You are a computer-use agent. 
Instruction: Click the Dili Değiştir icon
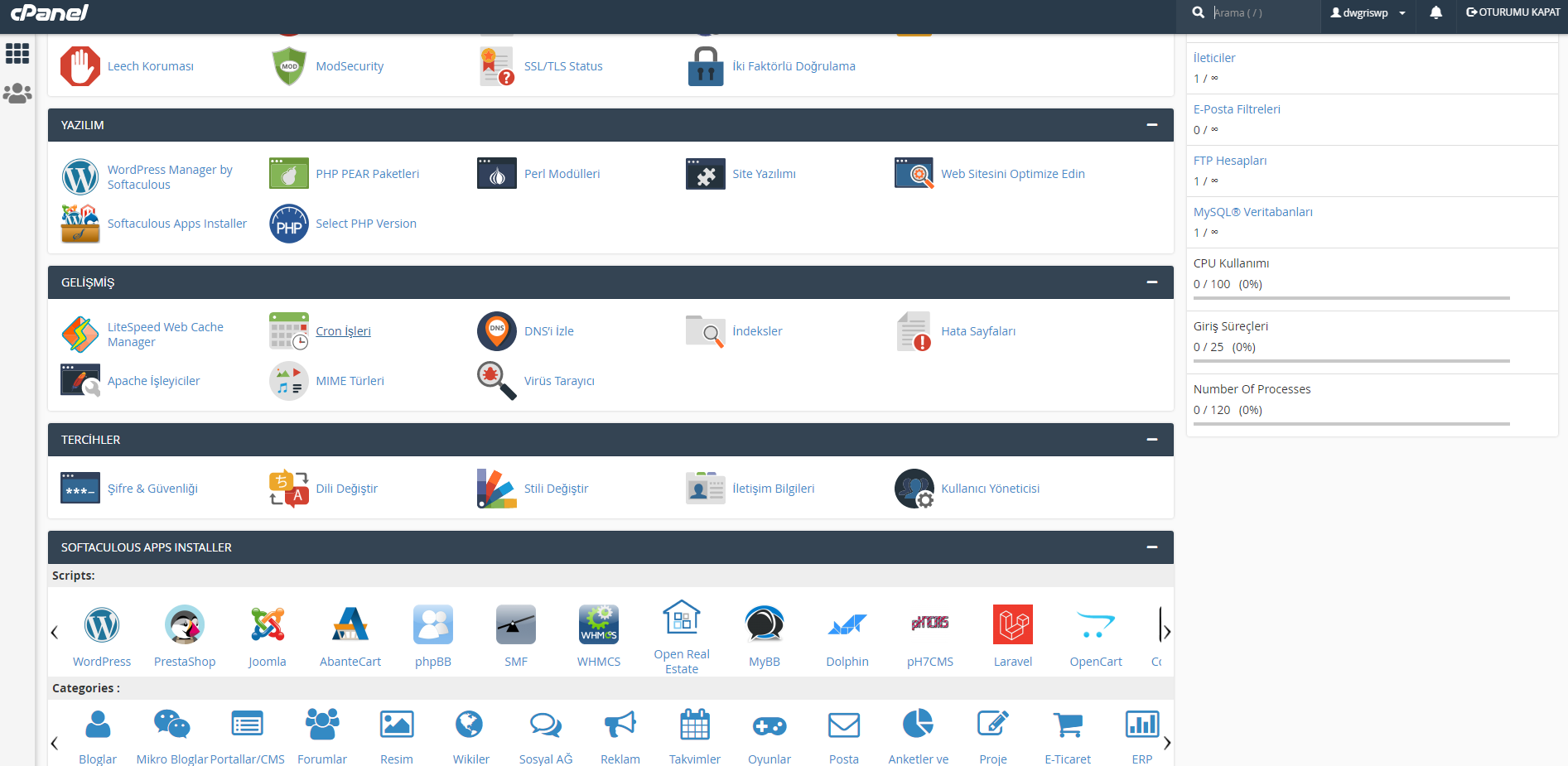[x=289, y=489]
